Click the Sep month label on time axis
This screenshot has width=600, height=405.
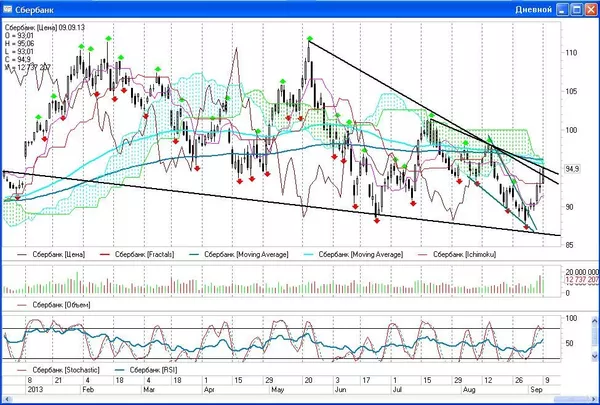(536, 390)
